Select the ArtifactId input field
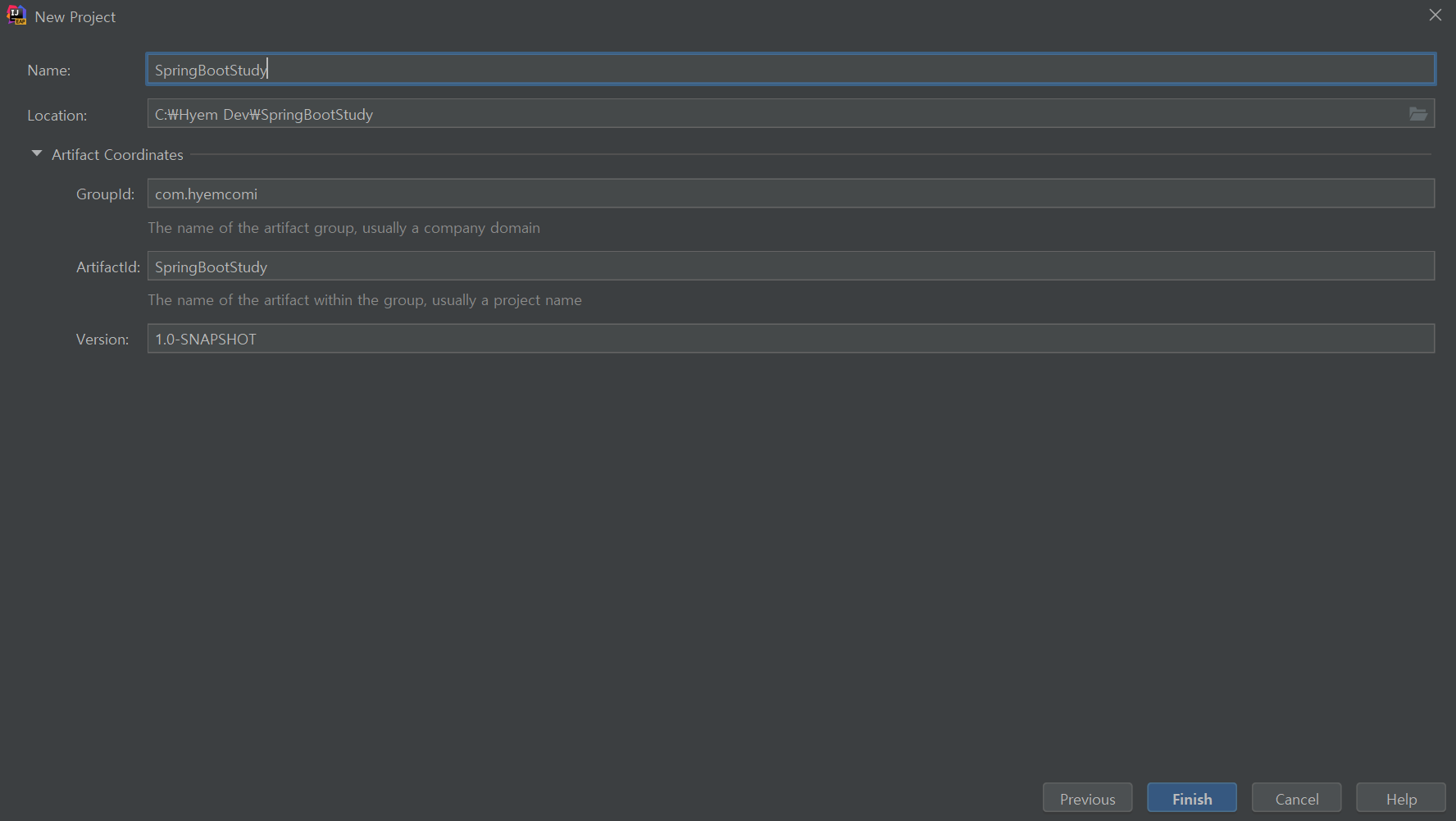Viewport: 1456px width, 821px height. (790, 267)
